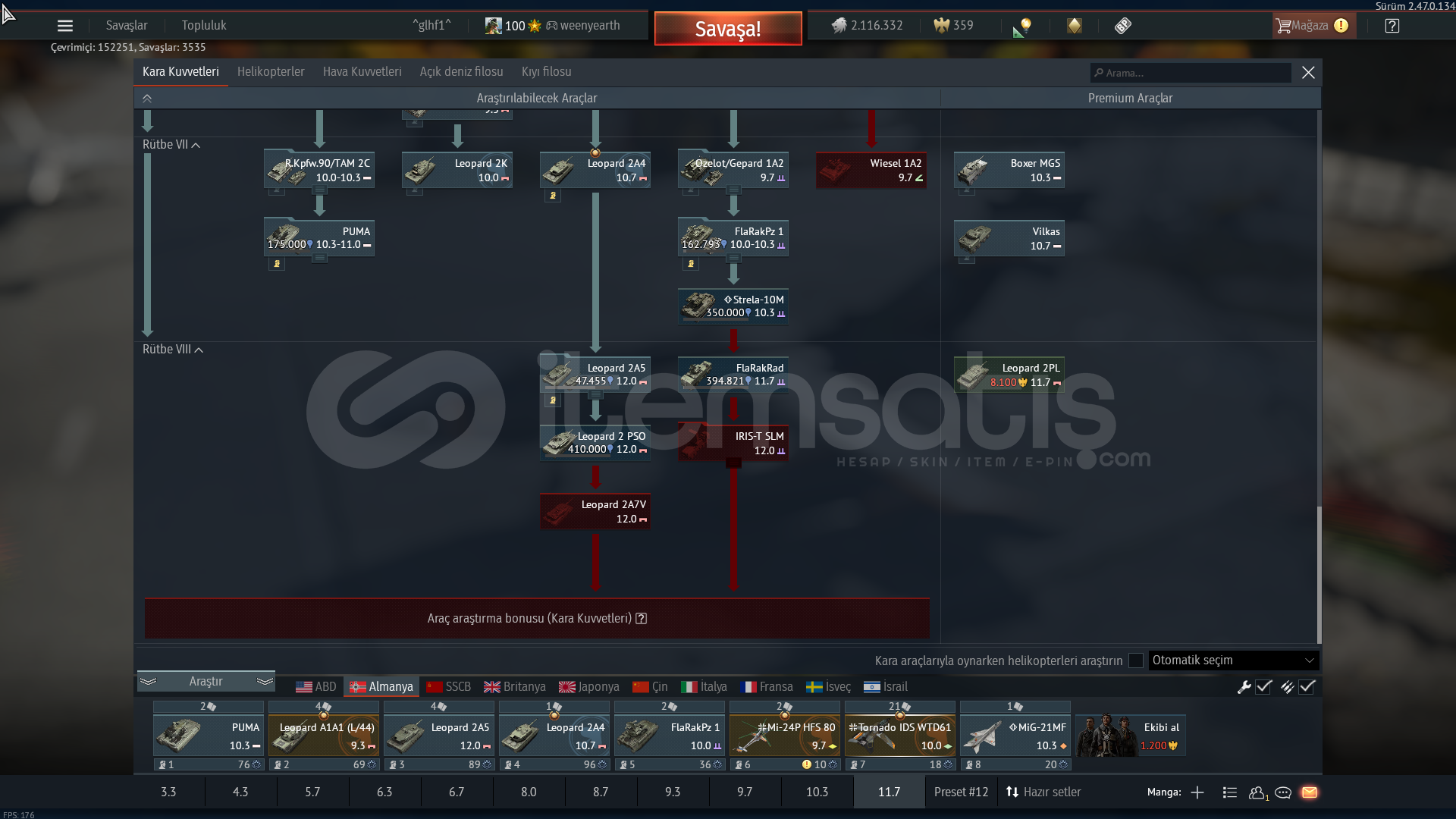Select the PUMA vehicle in research tree
The height and width of the screenshot is (819, 1456).
319,237
